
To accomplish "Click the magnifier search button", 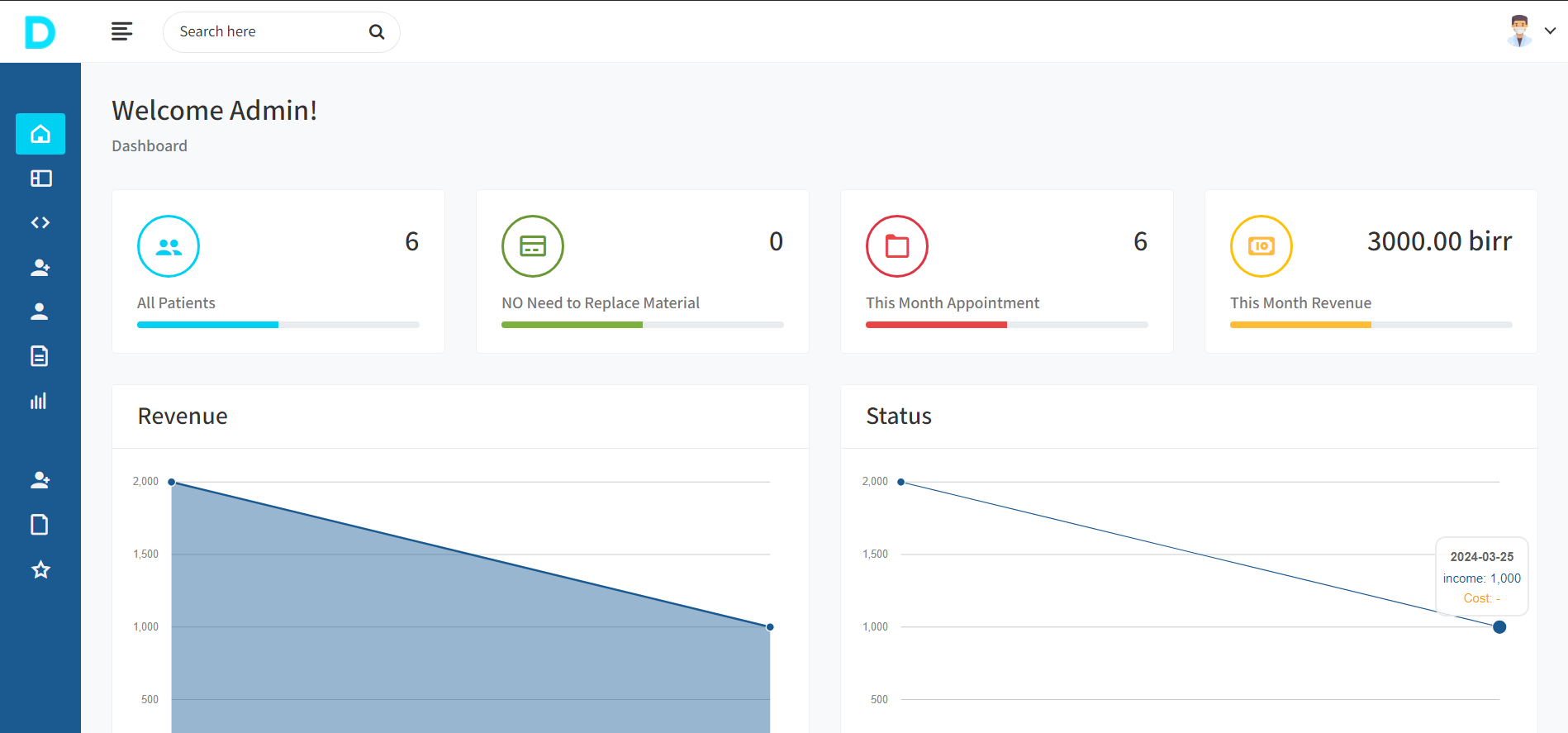I will 377,32.
